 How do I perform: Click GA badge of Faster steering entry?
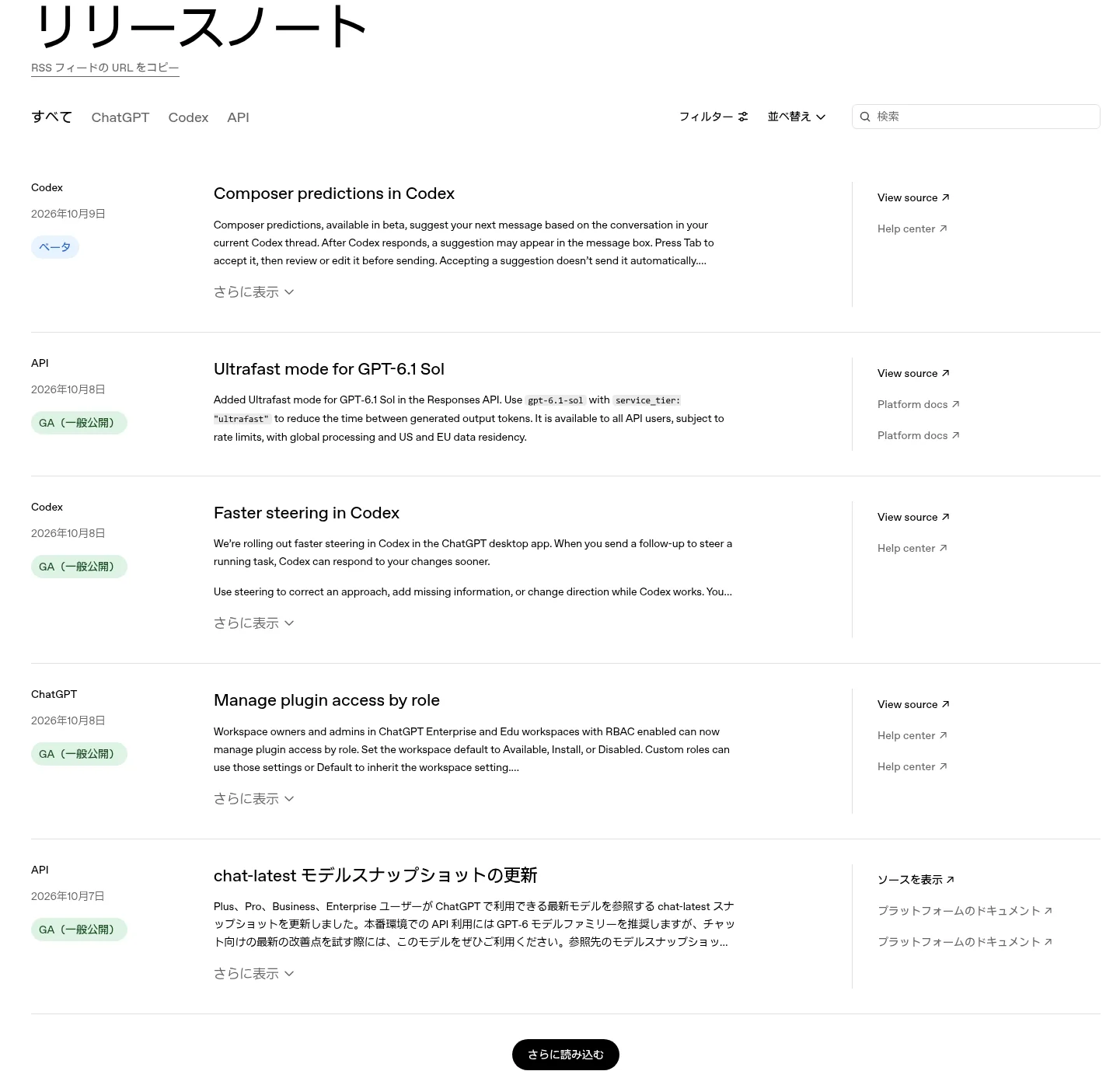pos(79,567)
